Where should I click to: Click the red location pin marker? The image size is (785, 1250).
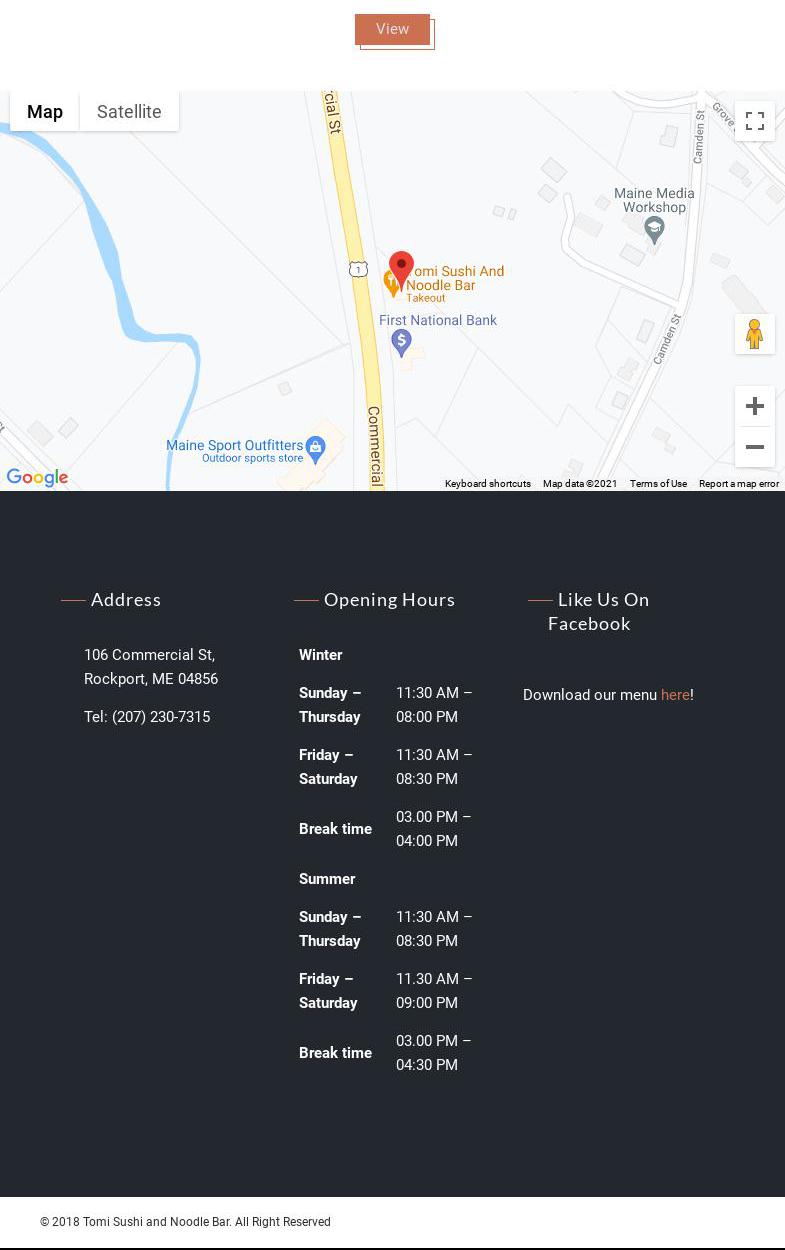[x=401, y=267]
